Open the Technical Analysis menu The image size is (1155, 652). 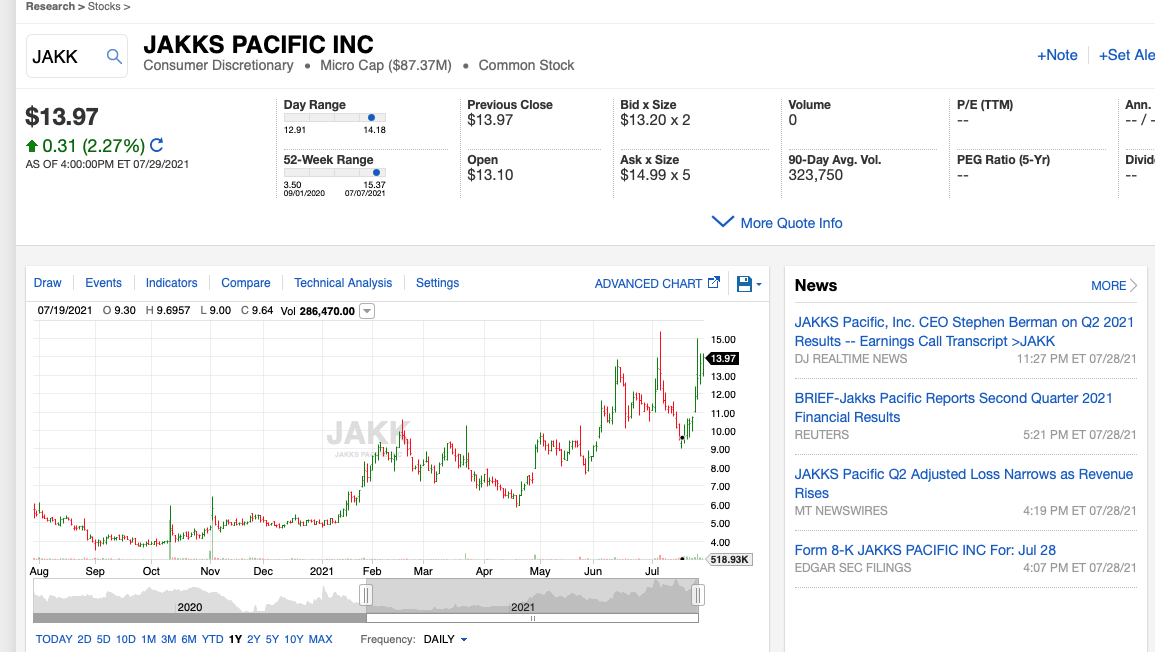point(343,283)
